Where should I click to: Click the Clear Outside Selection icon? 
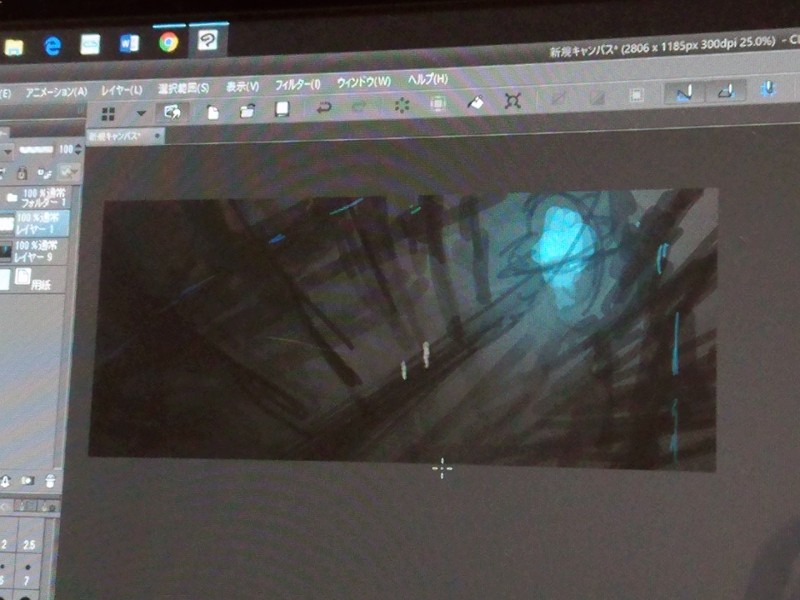[437, 104]
